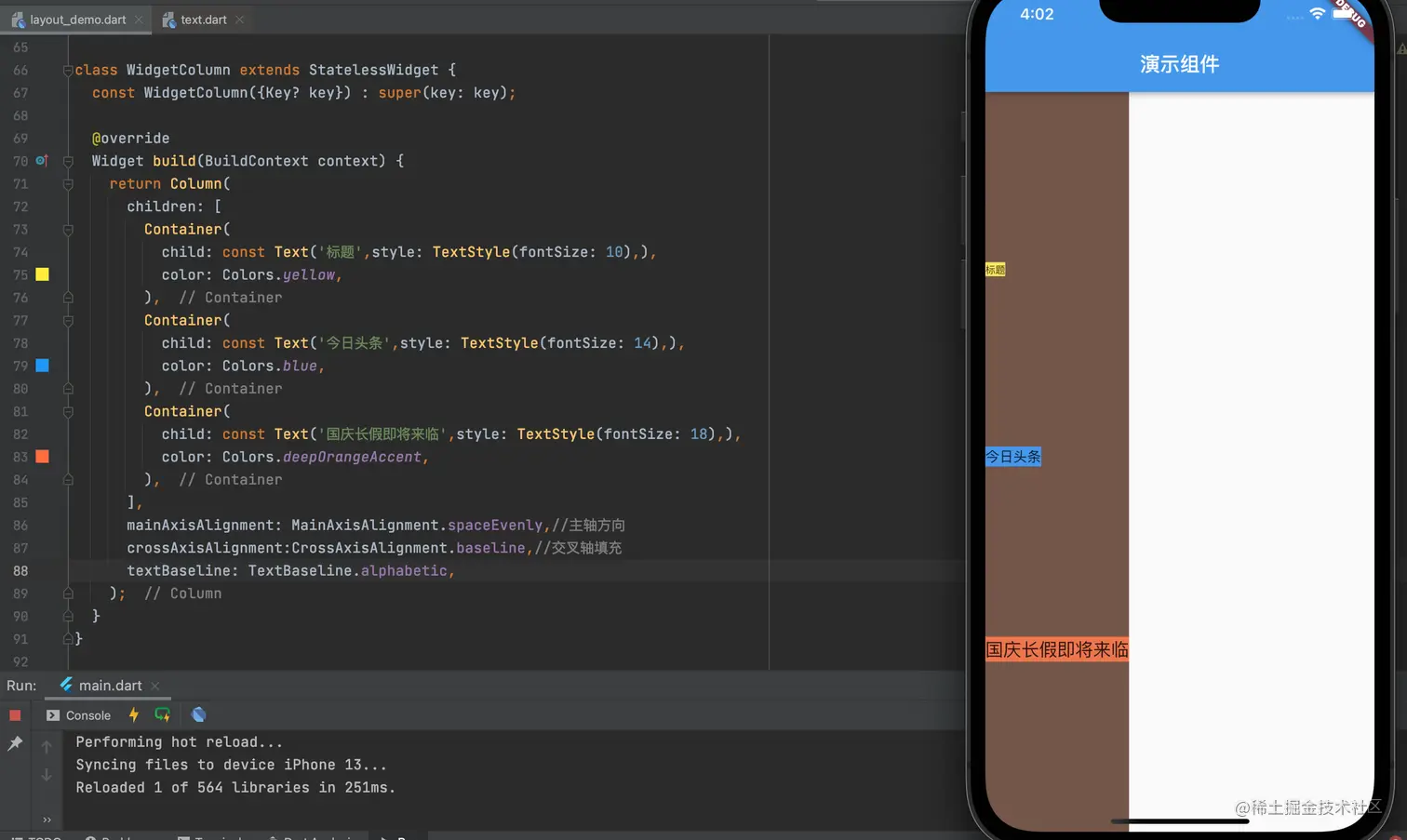
Task: Open the yellow color swatch on line 75
Action: [x=42, y=274]
